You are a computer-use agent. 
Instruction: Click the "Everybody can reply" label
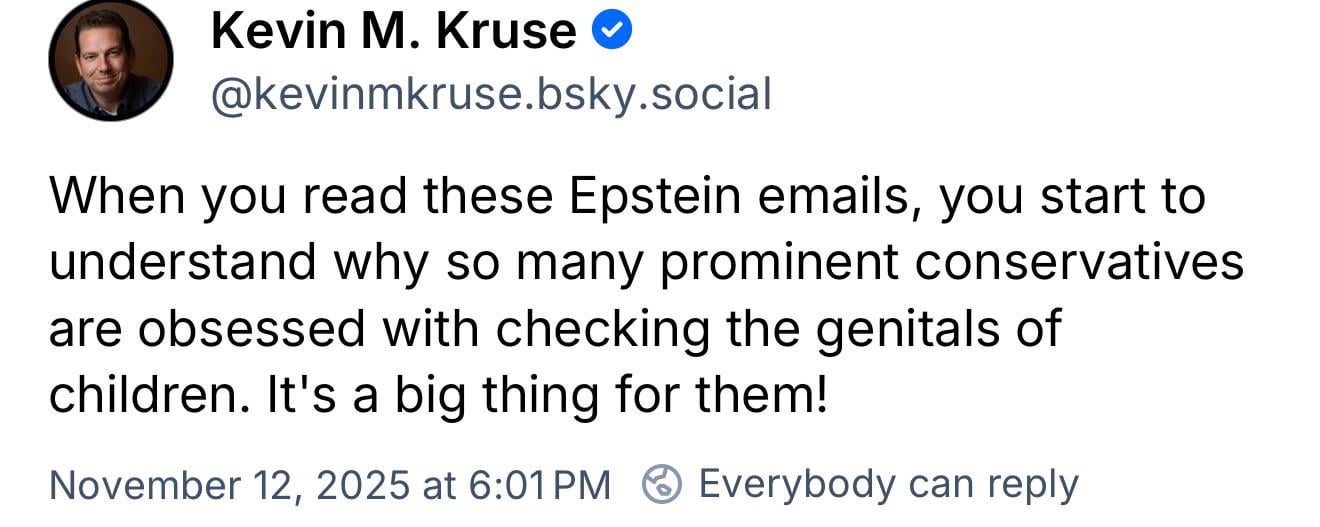tap(888, 484)
